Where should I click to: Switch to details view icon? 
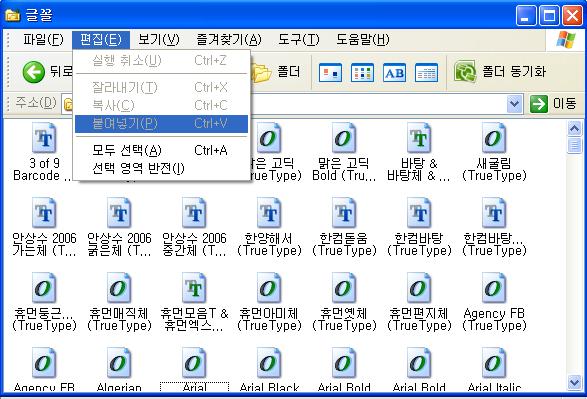tap(426, 72)
